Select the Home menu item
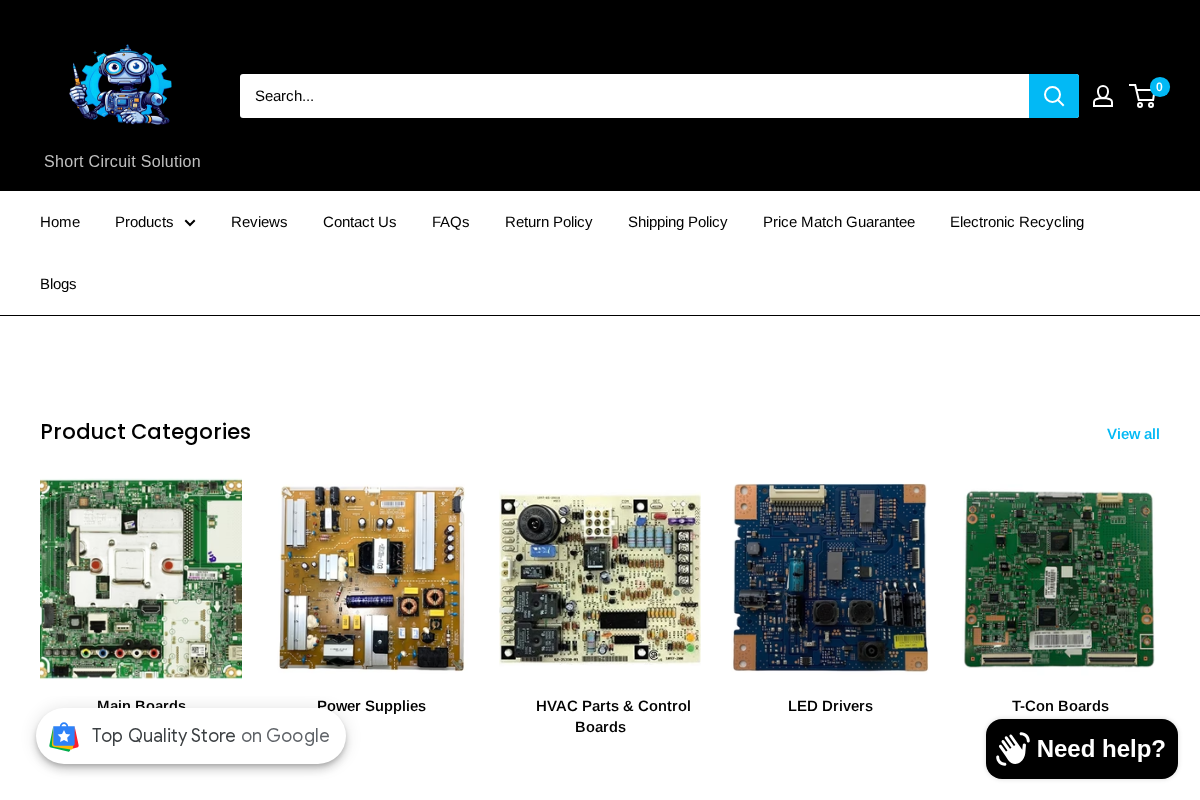 (x=60, y=222)
